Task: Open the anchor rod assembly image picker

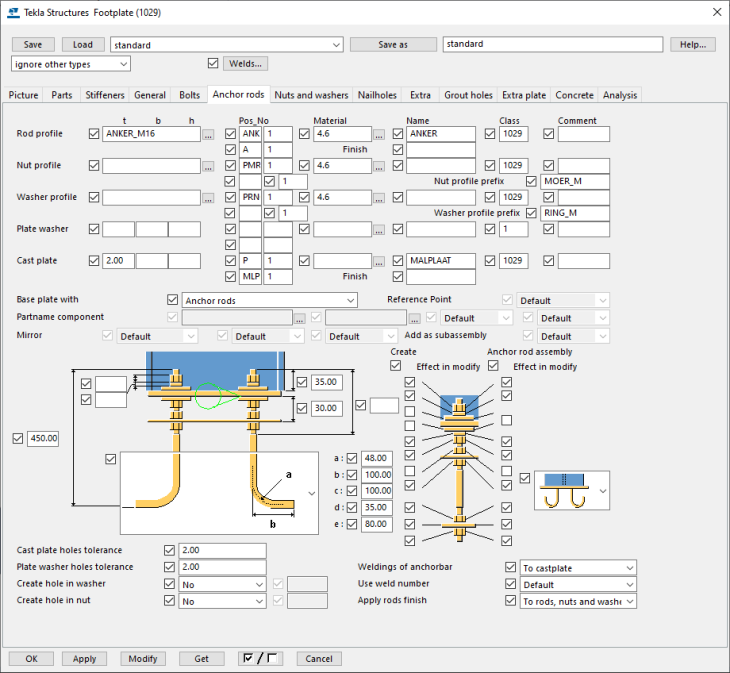Action: click(x=572, y=491)
